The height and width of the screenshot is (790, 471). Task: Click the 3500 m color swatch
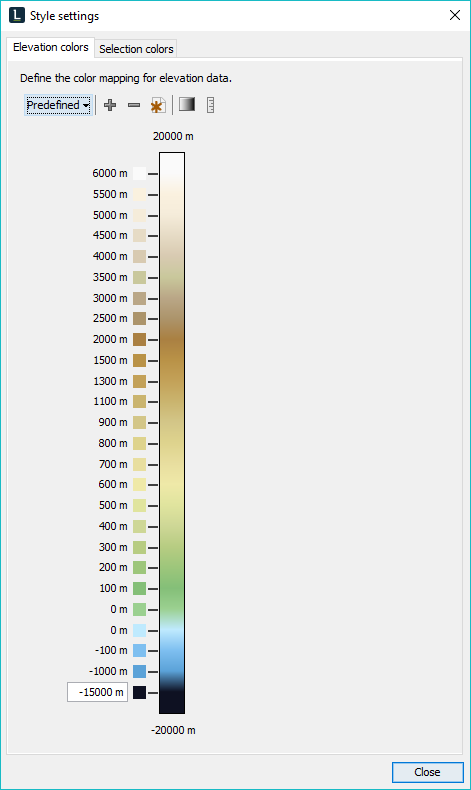140,277
